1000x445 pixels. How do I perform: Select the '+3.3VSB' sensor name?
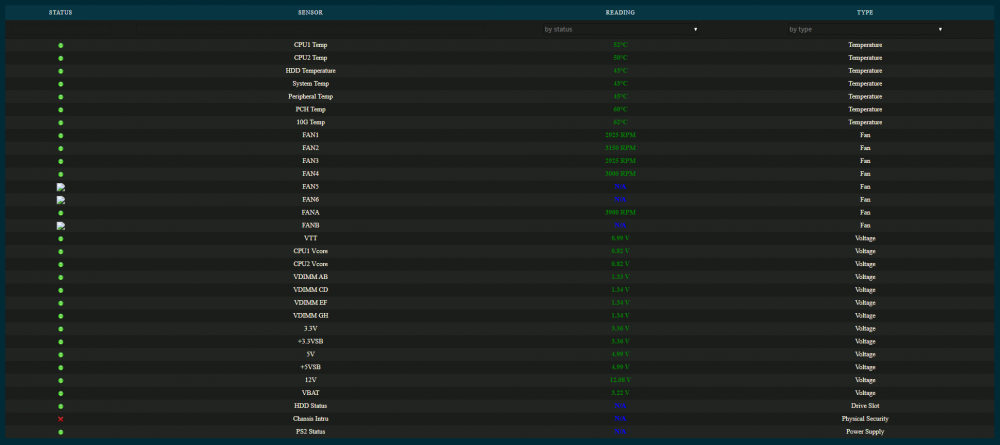(310, 341)
